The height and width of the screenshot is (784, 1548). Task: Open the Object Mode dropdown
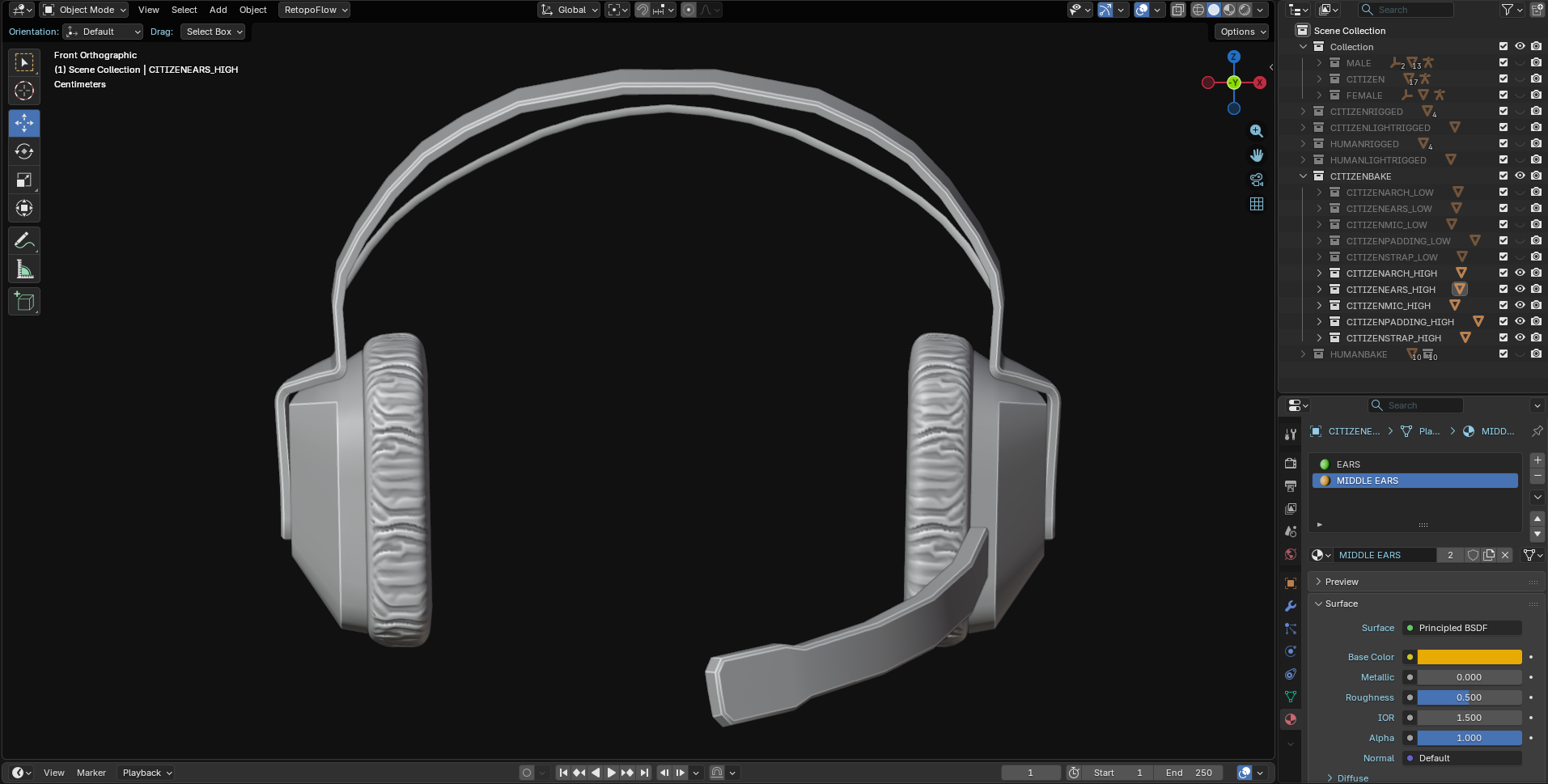(85, 10)
